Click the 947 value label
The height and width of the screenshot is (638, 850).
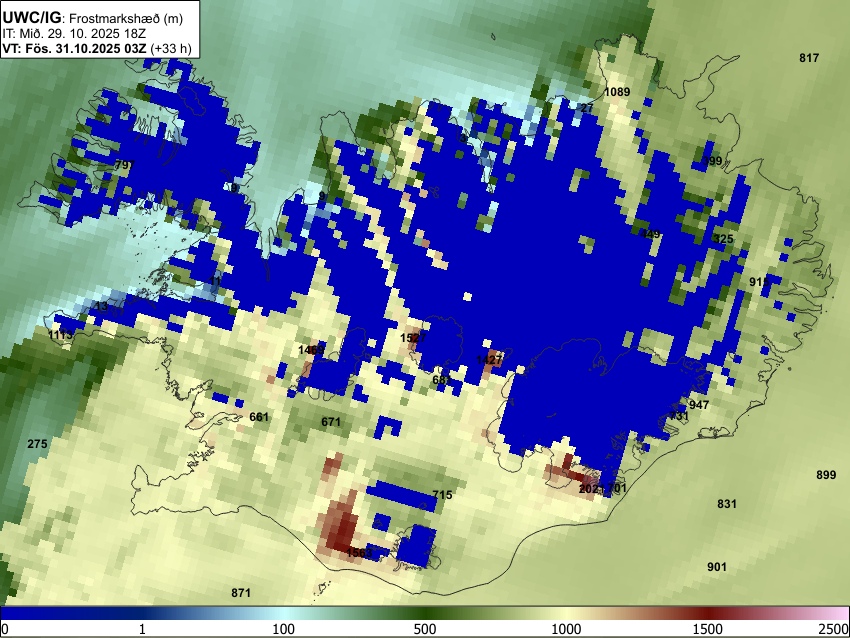point(699,405)
